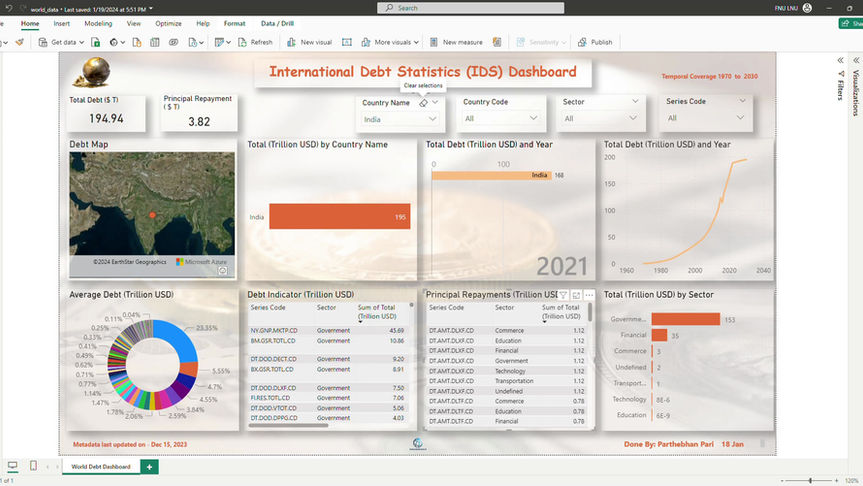Click the search box in title bar
This screenshot has width=863, height=486.
point(471,8)
